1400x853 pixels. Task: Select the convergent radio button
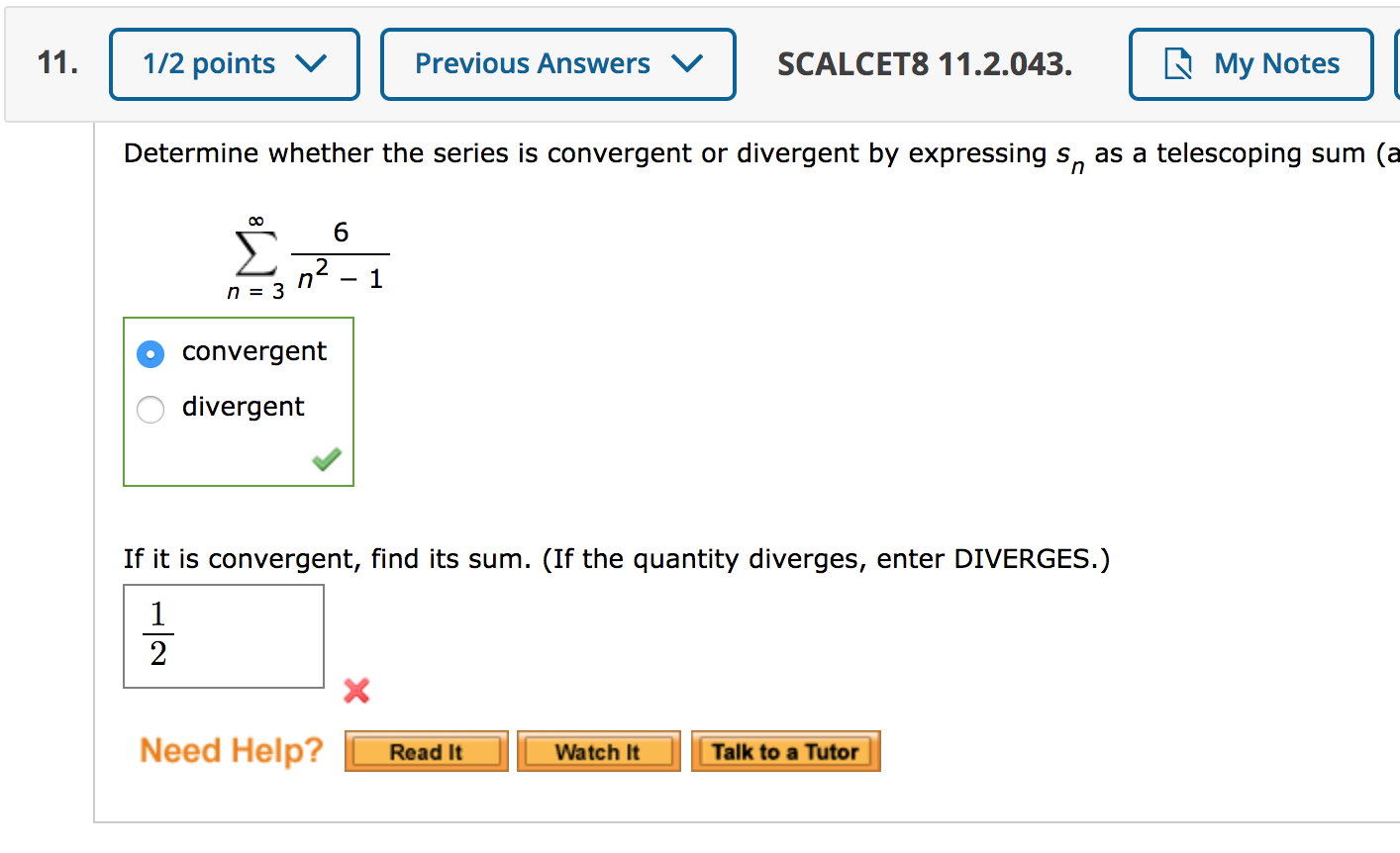pyautogui.click(x=150, y=353)
